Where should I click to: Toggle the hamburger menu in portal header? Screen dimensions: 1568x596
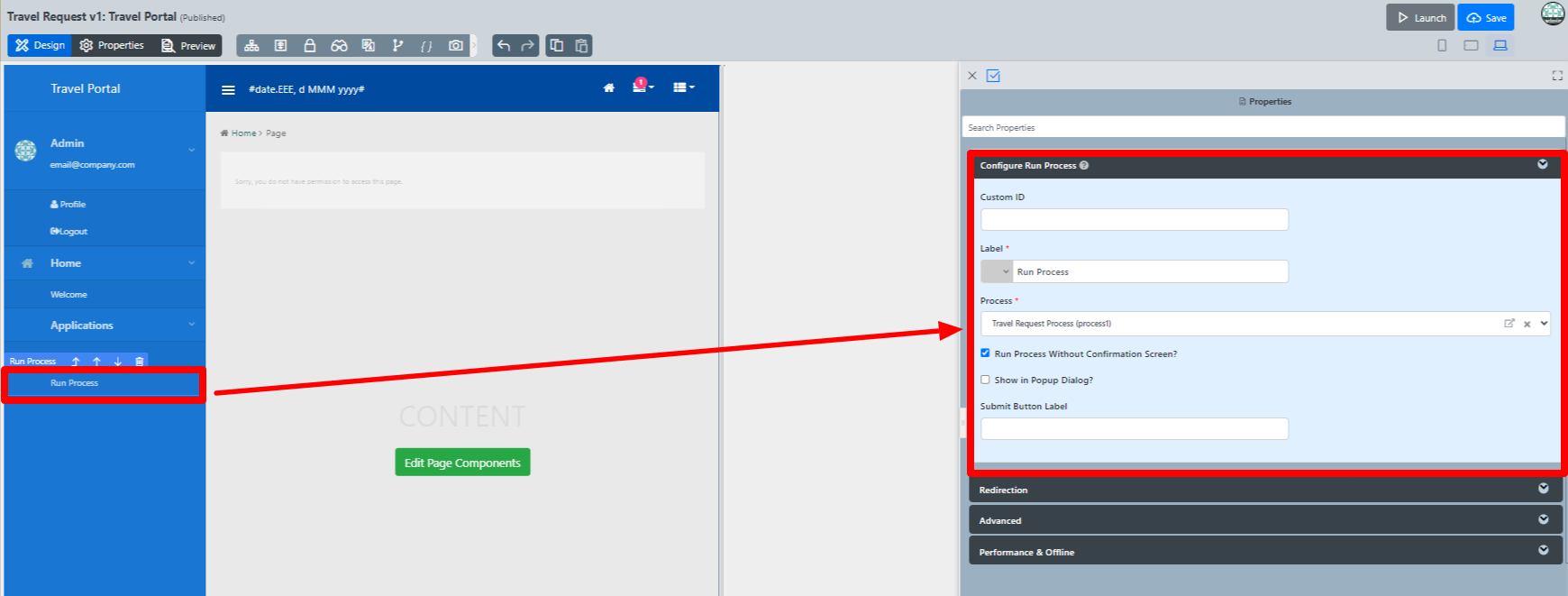click(228, 89)
